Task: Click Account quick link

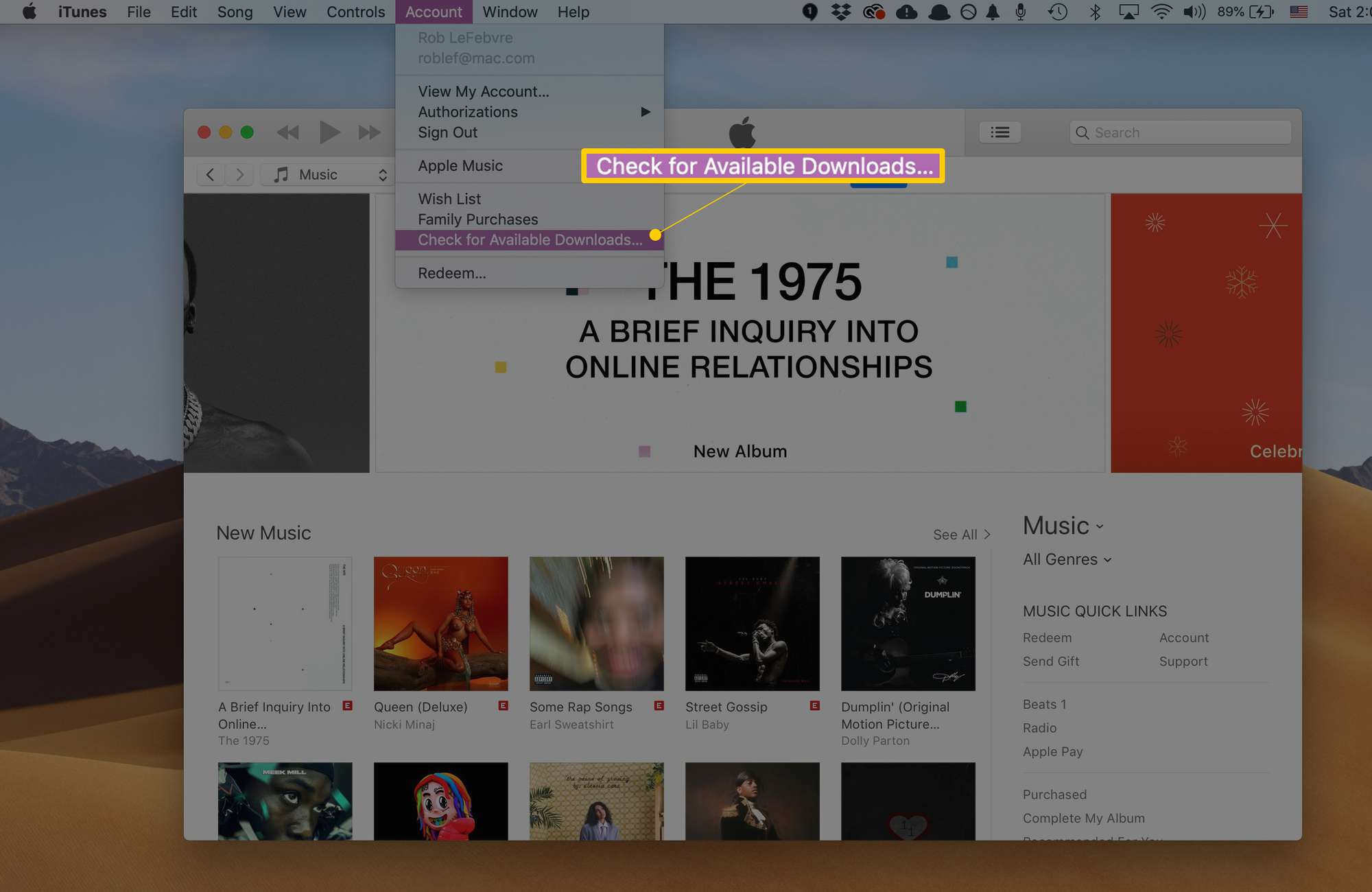Action: click(1184, 637)
